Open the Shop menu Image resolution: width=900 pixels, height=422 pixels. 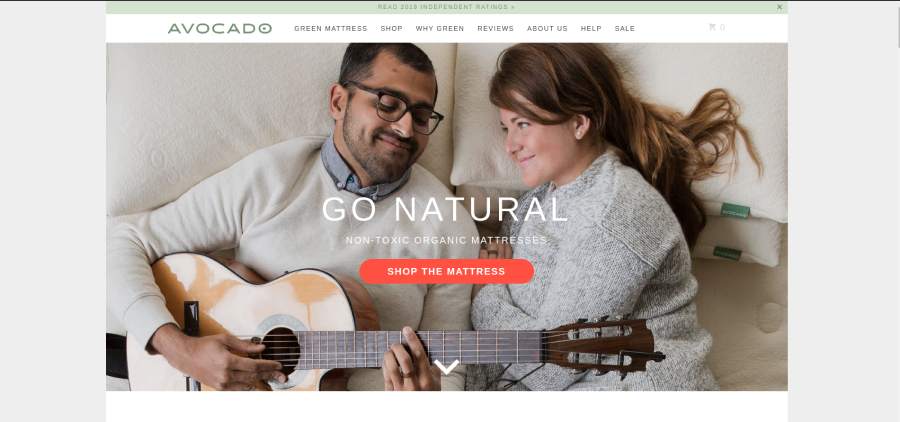391,29
